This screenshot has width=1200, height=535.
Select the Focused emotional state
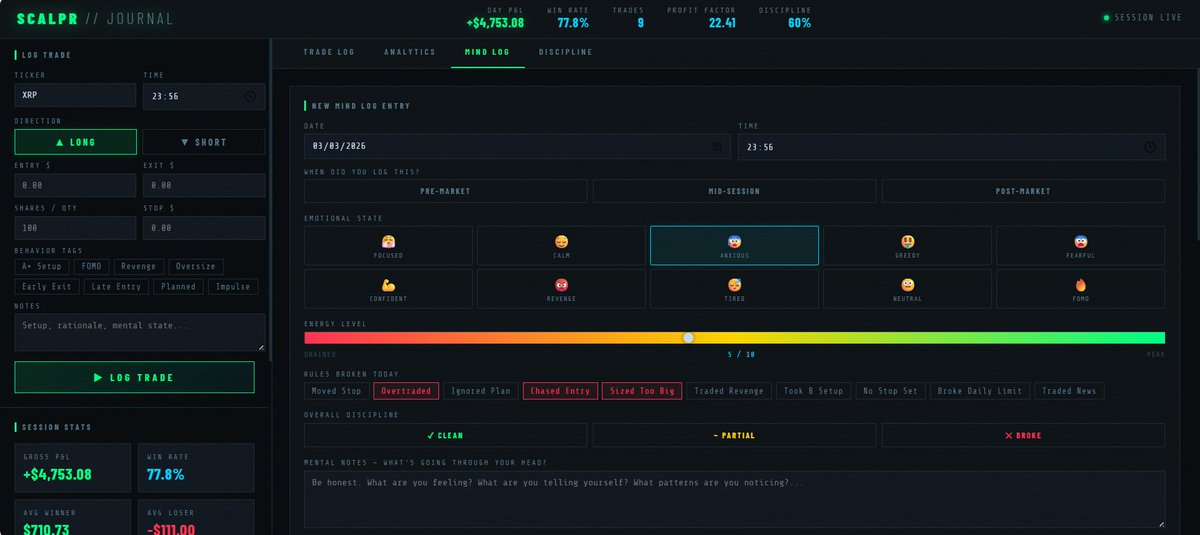coord(389,245)
